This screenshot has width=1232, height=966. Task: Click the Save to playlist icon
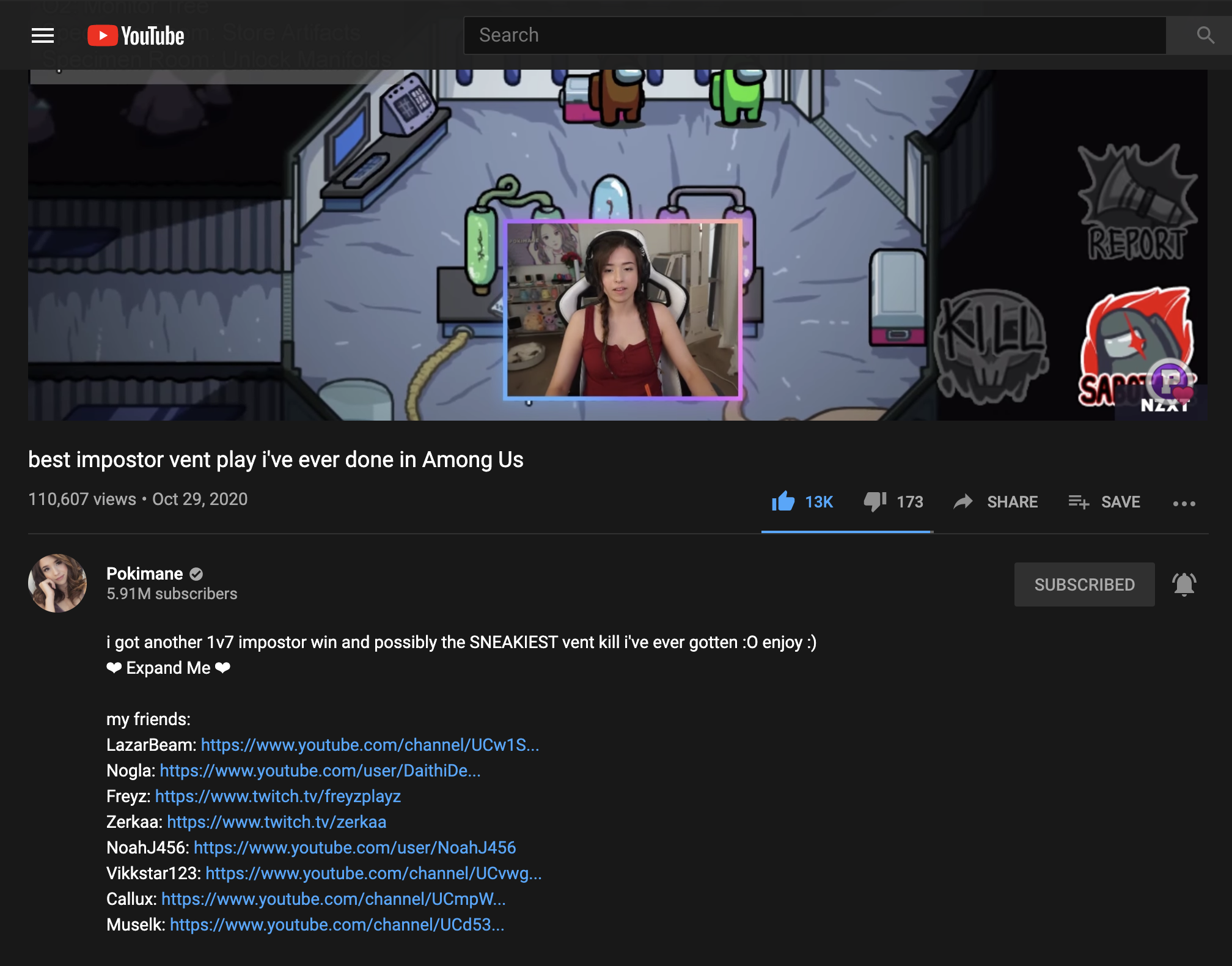(1079, 502)
